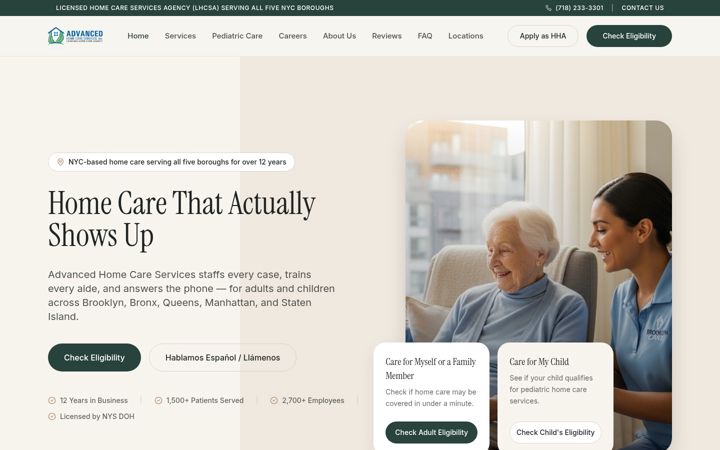Click the '12 Years in Business' text
Viewport: 720px width, 450px height.
94,400
